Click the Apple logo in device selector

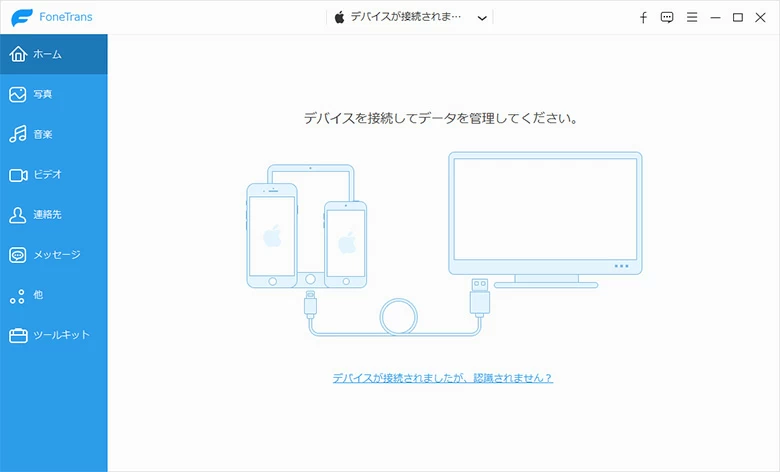(x=339, y=18)
